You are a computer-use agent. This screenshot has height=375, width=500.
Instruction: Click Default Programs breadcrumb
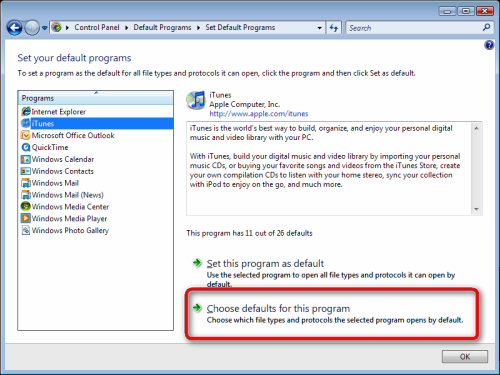pyautogui.click(x=162, y=27)
